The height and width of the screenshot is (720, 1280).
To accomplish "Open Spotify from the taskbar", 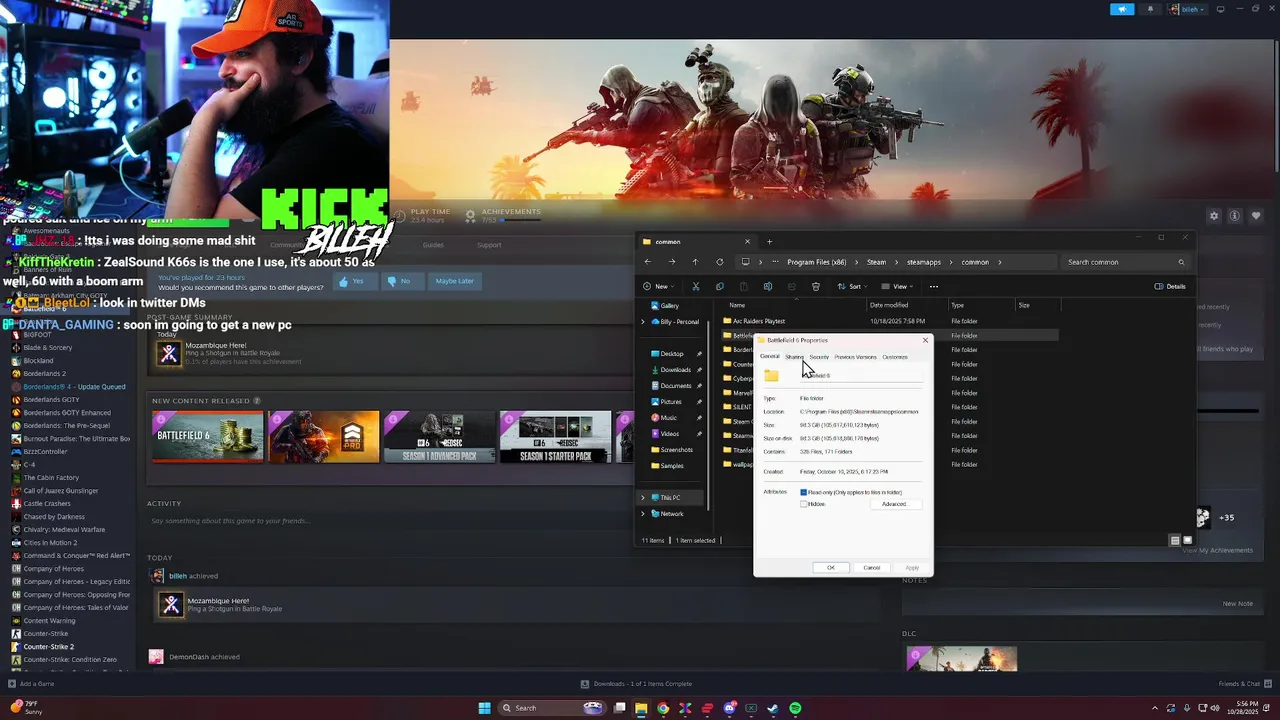I will coord(795,708).
